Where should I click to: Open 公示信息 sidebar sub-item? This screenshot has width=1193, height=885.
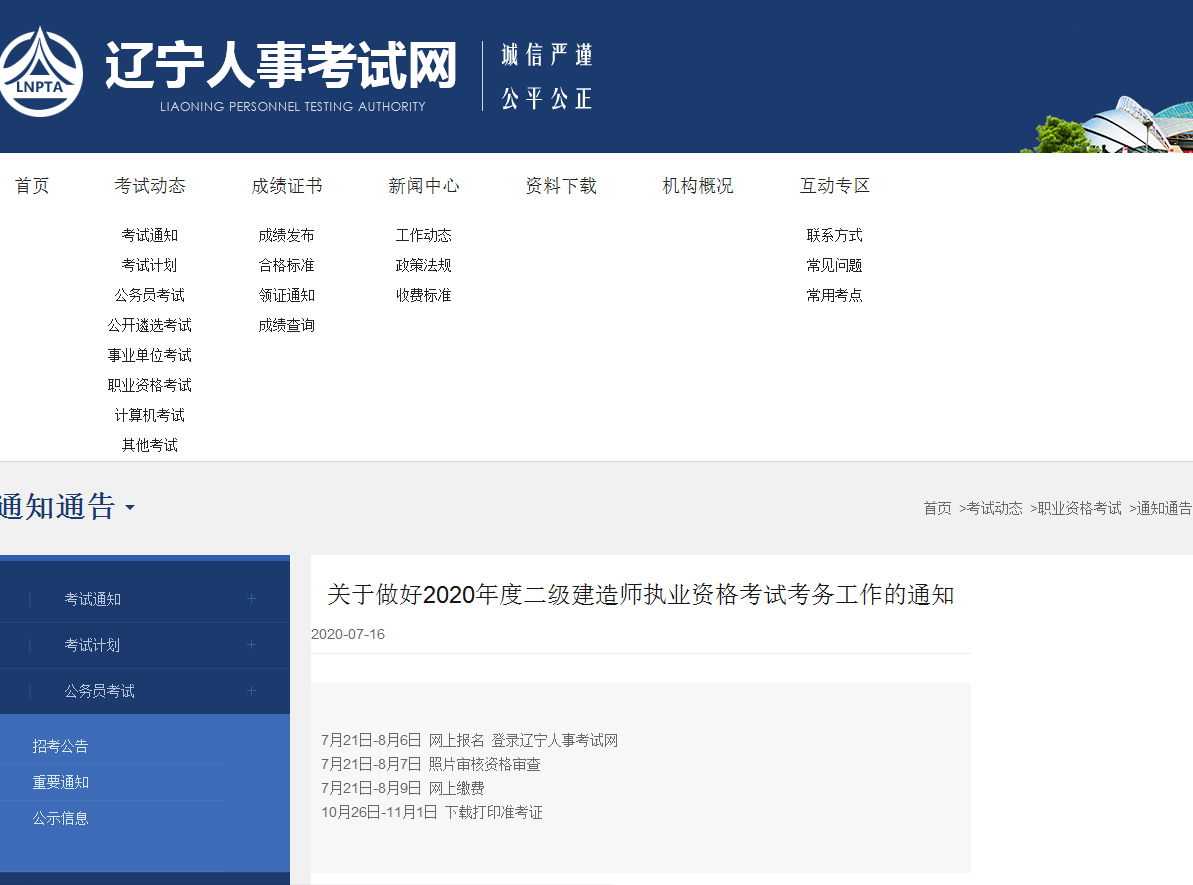click(61, 819)
